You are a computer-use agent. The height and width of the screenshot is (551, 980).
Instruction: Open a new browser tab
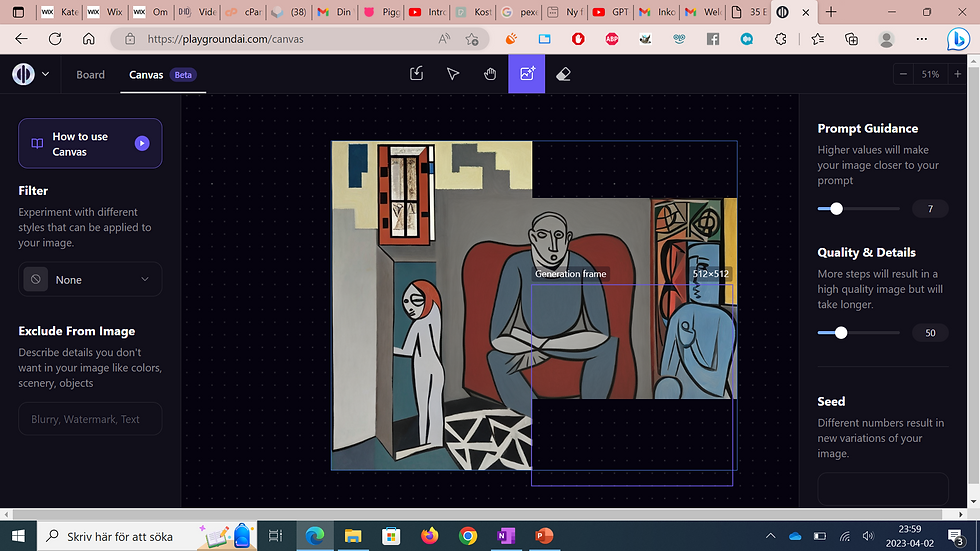click(x=831, y=12)
